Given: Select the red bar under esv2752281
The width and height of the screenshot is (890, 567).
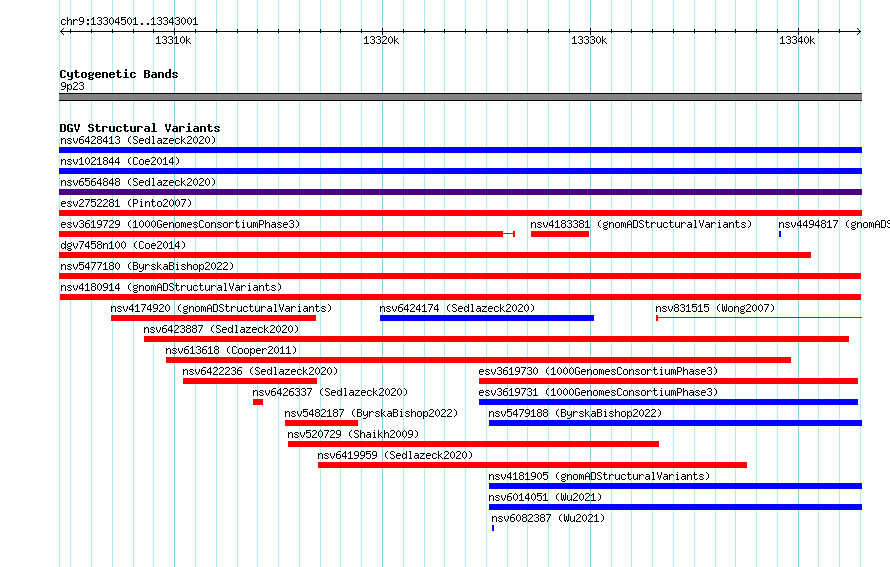Looking at the screenshot, I should coord(460,213).
